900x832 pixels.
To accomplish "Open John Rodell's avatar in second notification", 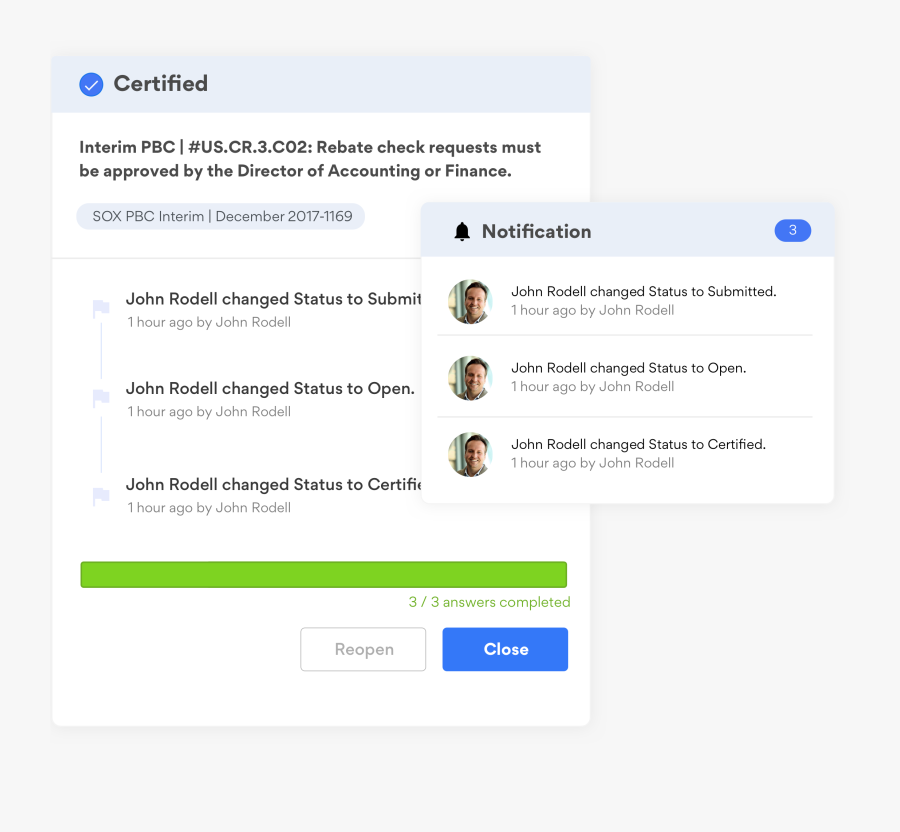I will (x=470, y=377).
